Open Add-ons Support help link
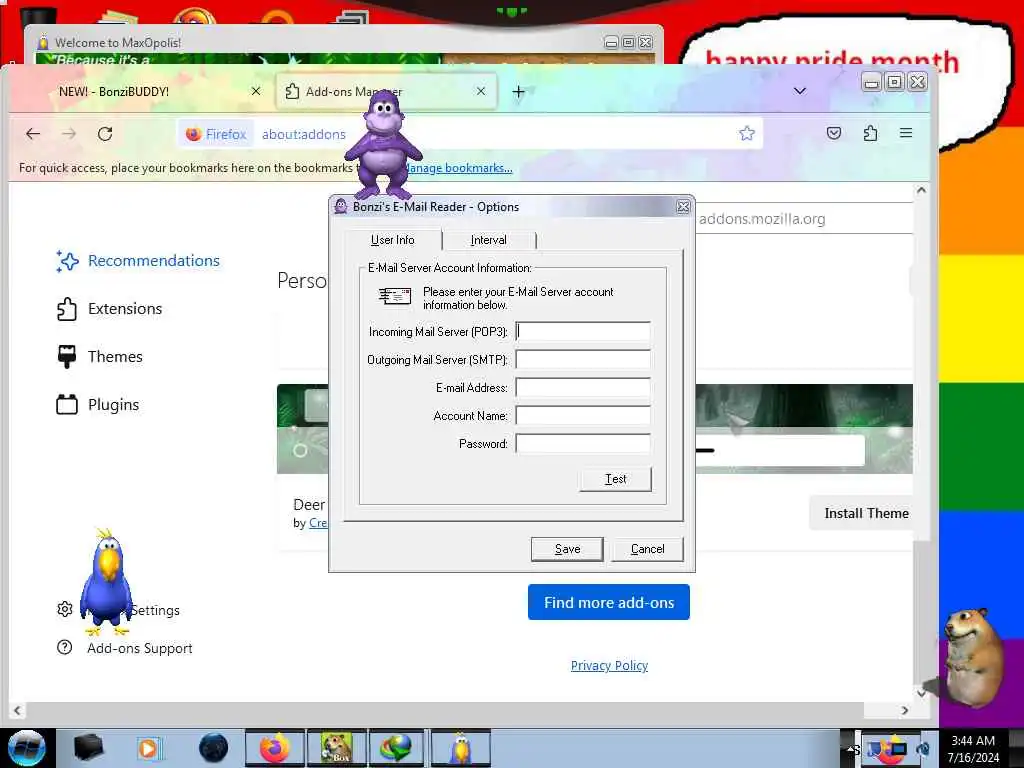 click(125, 648)
